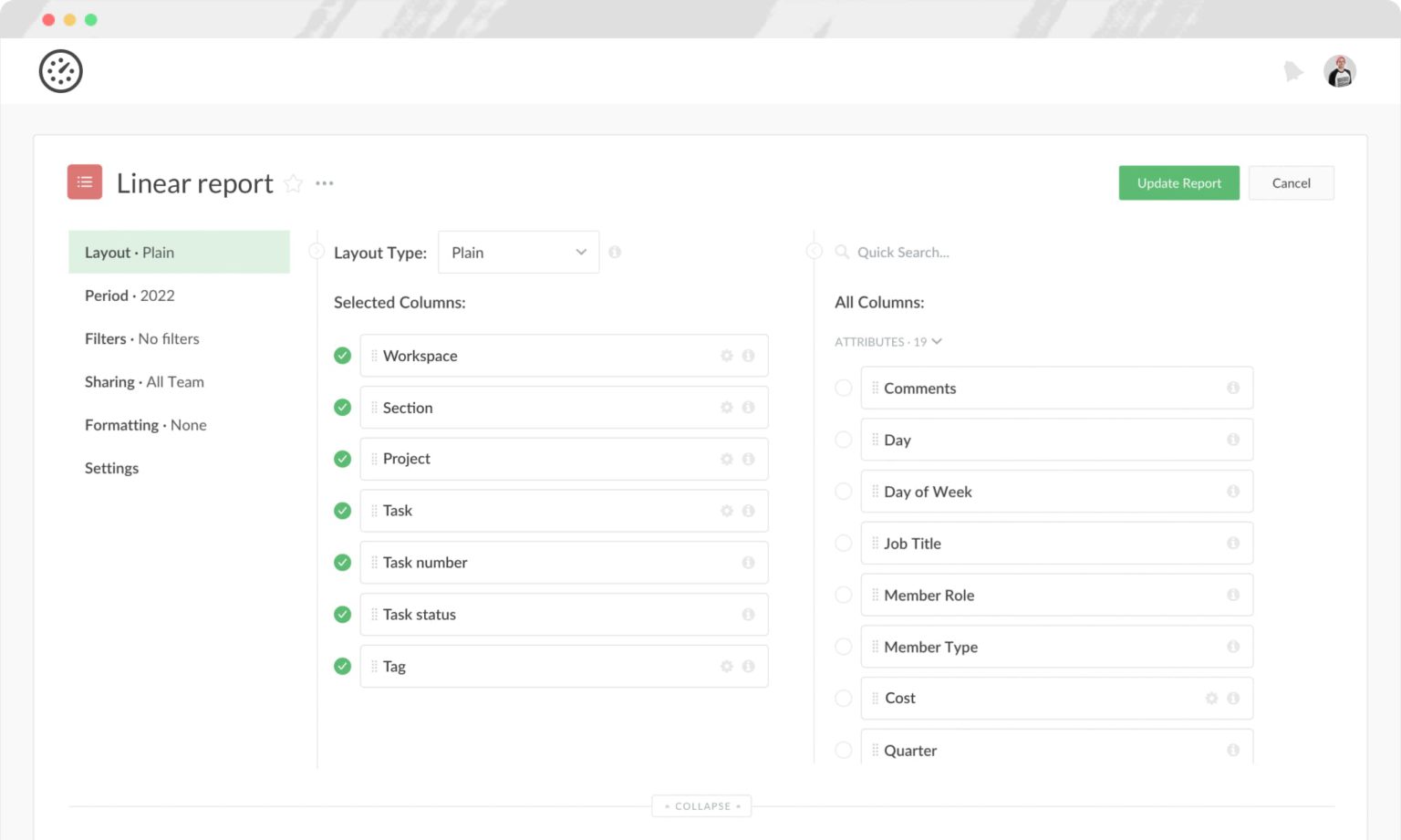1401x840 pixels.
Task: Open the Cost column settings gear
Action: 1211,698
